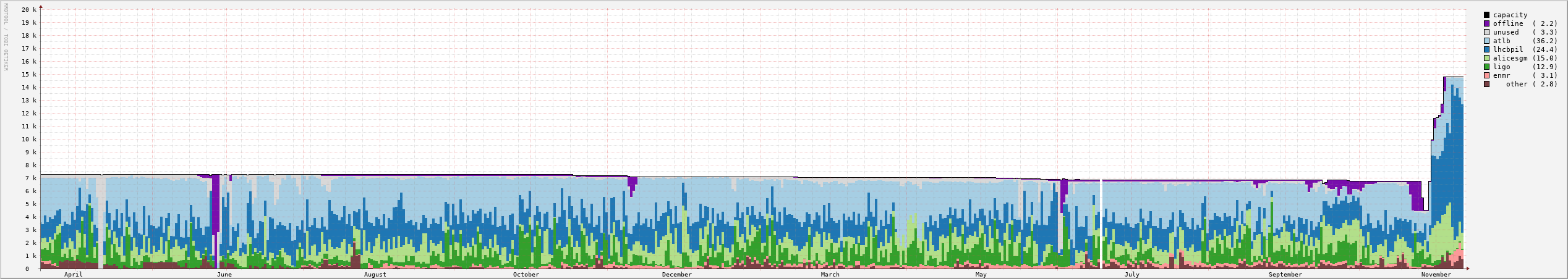Click the light blue atlb legend swatch
This screenshot has height=279, width=1568.
tap(1486, 41)
